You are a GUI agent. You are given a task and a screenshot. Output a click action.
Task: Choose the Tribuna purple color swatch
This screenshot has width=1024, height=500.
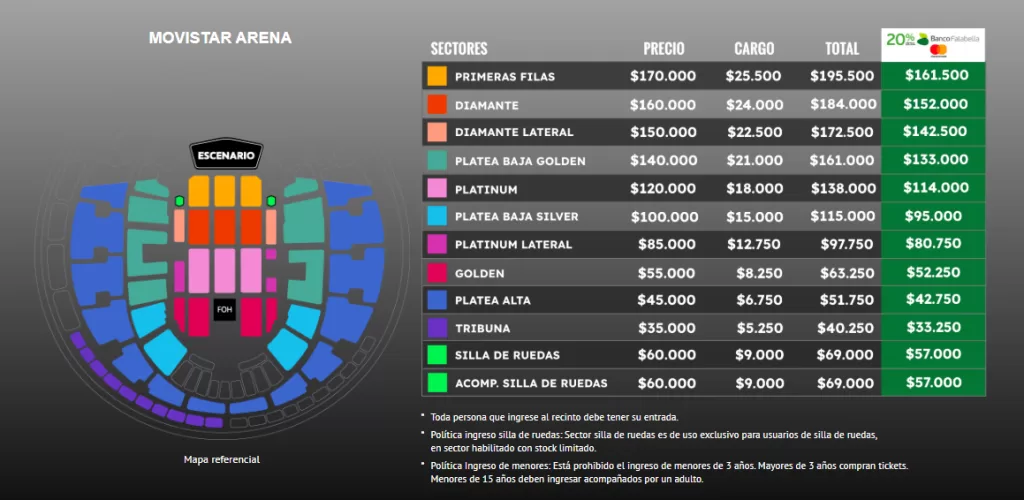(437, 328)
